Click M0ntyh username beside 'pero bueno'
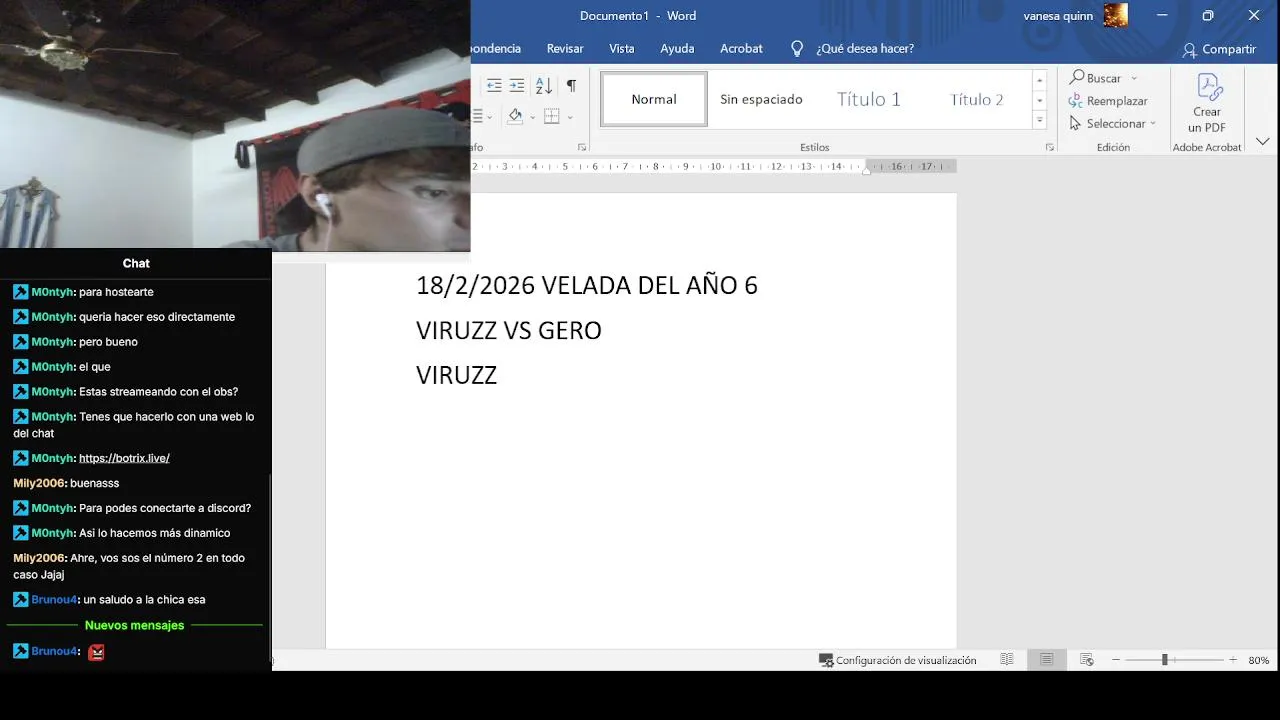The height and width of the screenshot is (720, 1280). (53, 342)
